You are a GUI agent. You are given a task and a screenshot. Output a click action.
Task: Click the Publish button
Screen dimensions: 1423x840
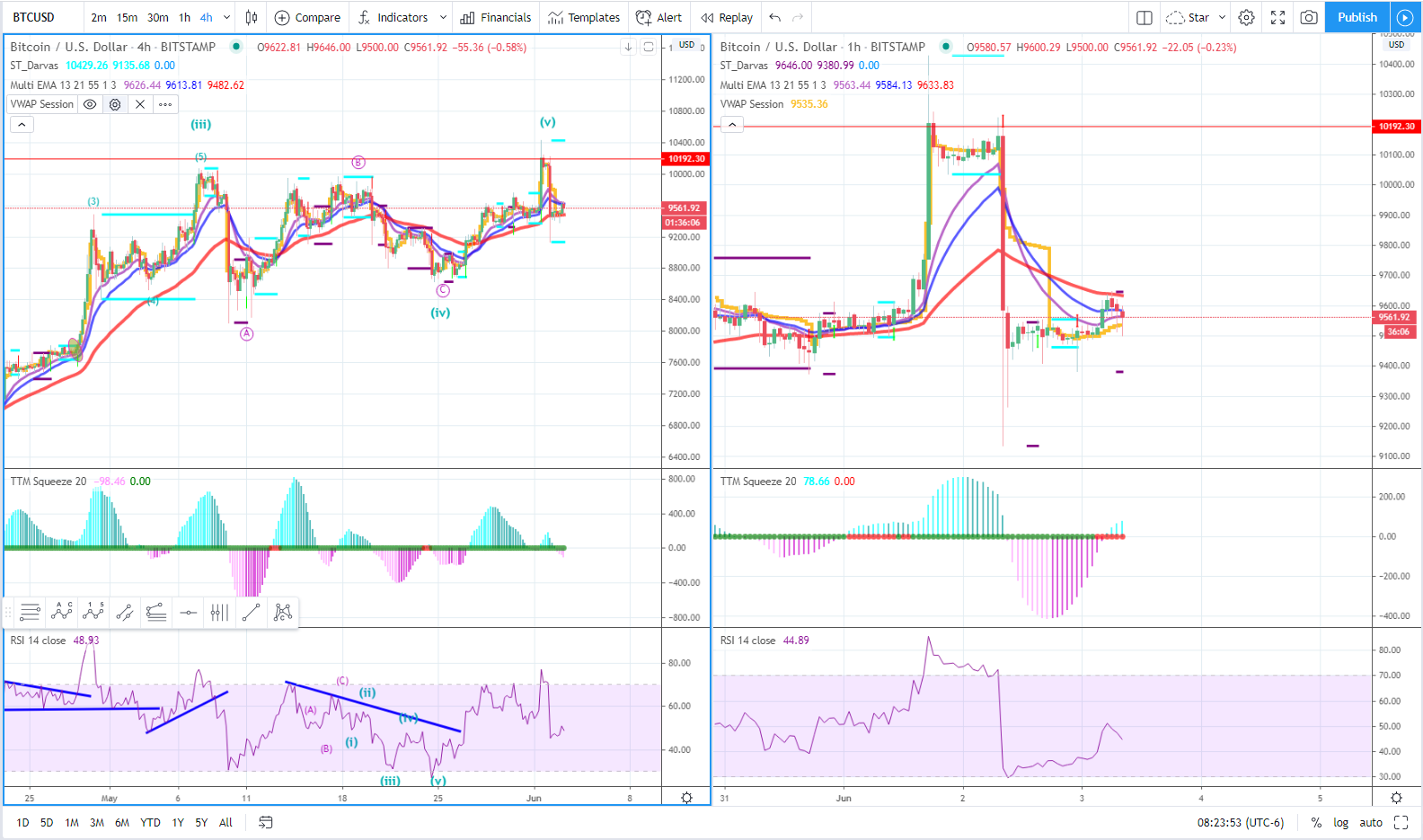coord(1357,17)
